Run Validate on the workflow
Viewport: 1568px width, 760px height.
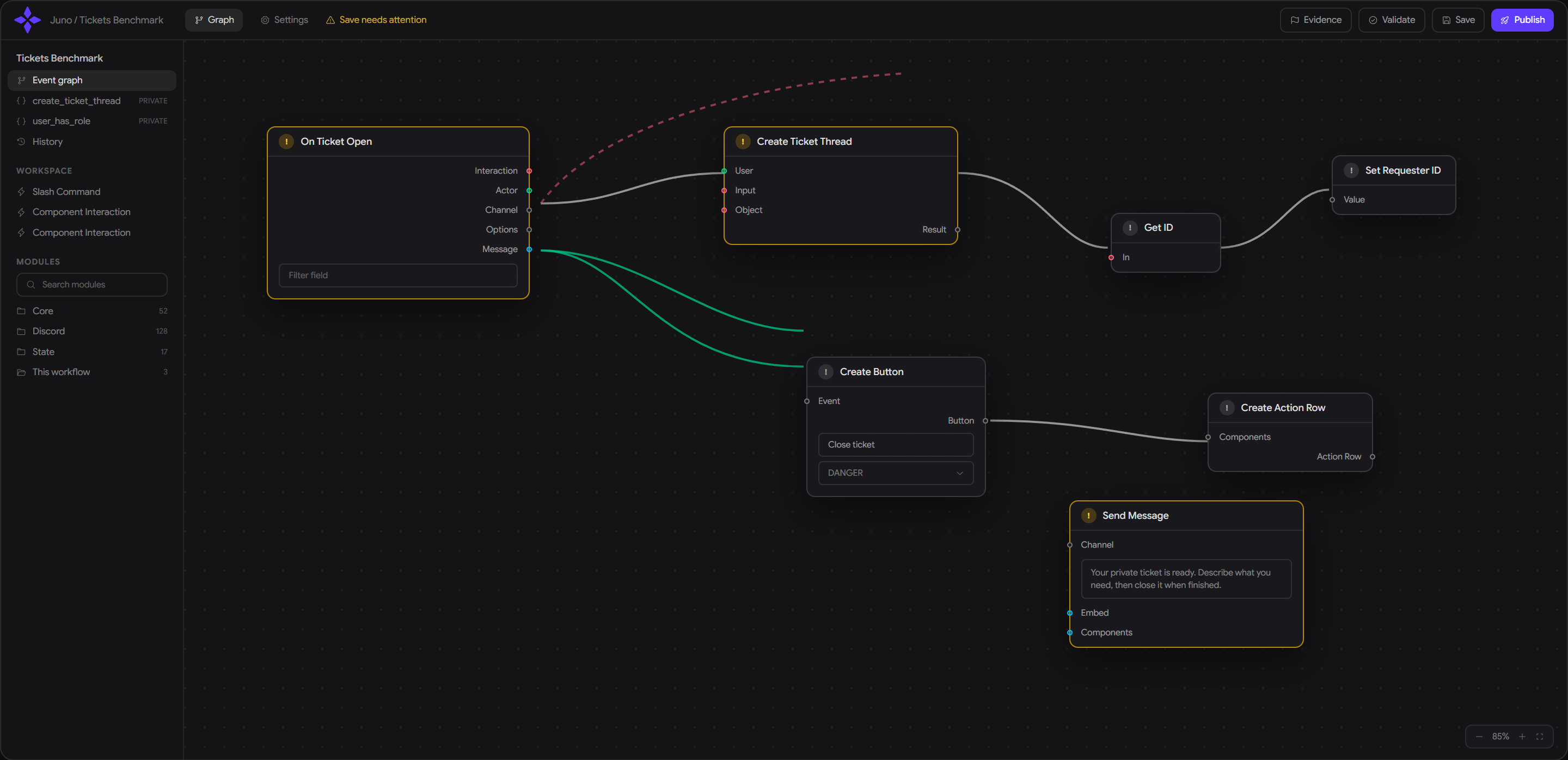click(1392, 20)
